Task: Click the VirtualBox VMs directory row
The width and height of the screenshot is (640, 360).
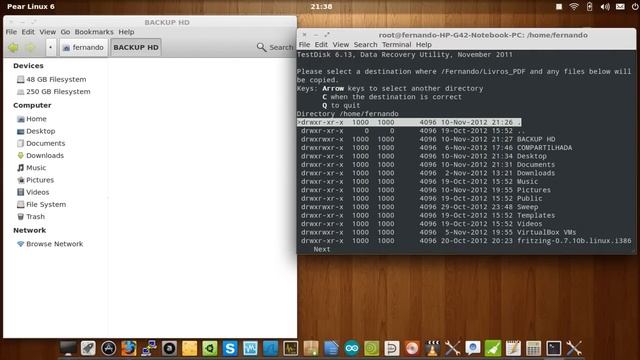Action: [438, 232]
